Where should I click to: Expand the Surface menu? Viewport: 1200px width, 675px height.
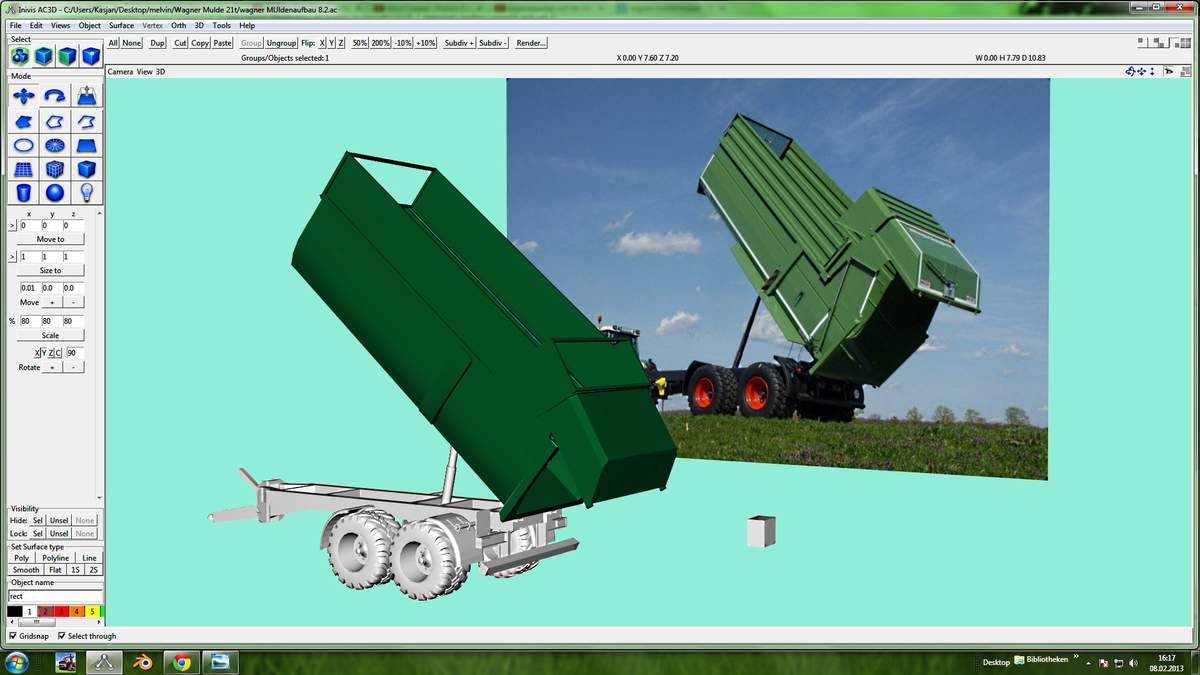click(121, 25)
